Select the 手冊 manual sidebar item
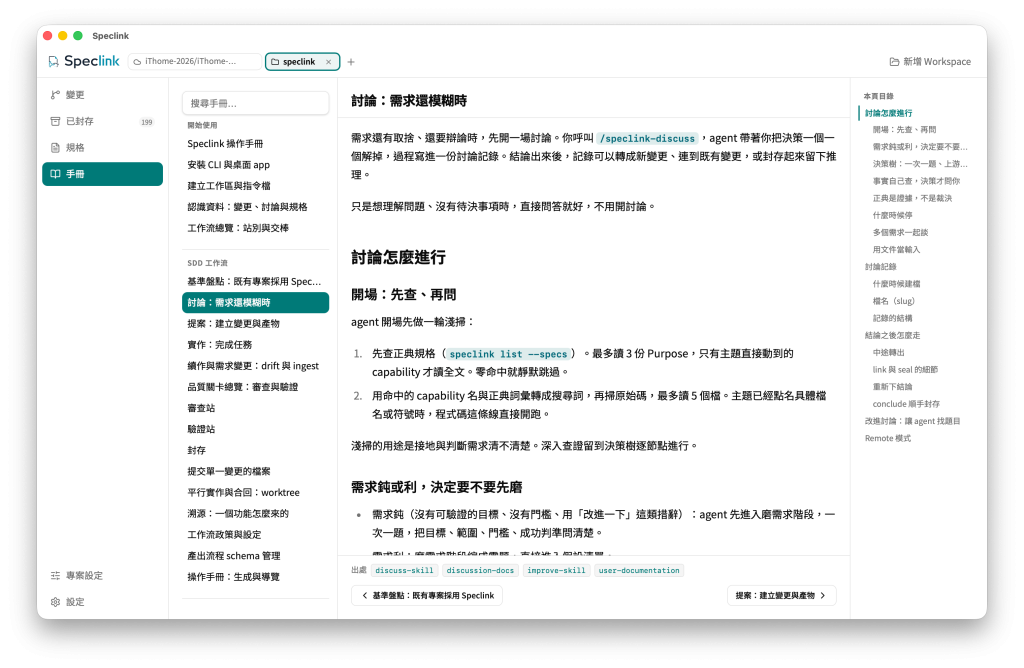Viewport: 1024px width, 668px height. click(x=103, y=174)
